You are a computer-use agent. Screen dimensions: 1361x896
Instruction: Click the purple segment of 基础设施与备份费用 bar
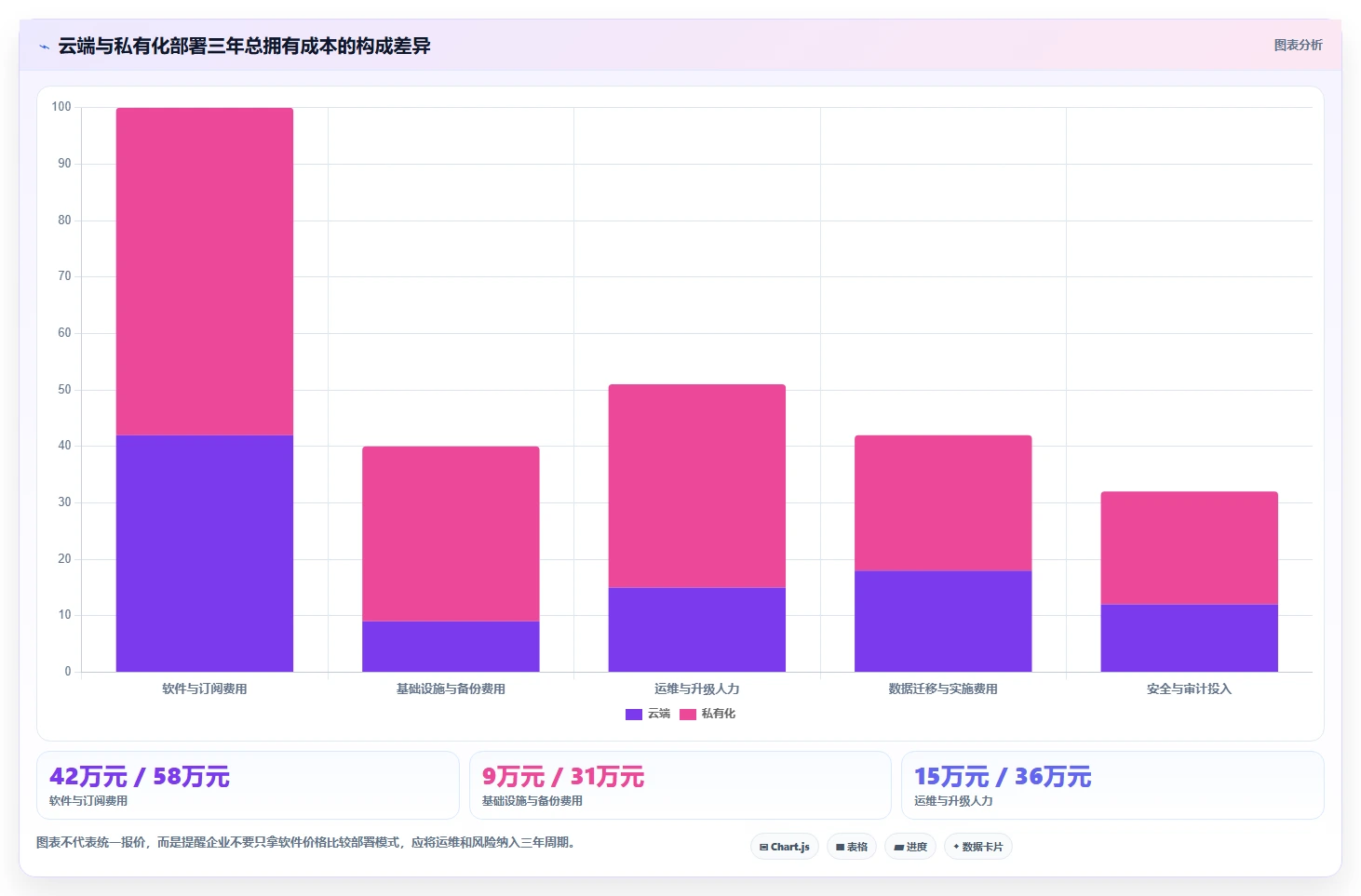tap(451, 647)
